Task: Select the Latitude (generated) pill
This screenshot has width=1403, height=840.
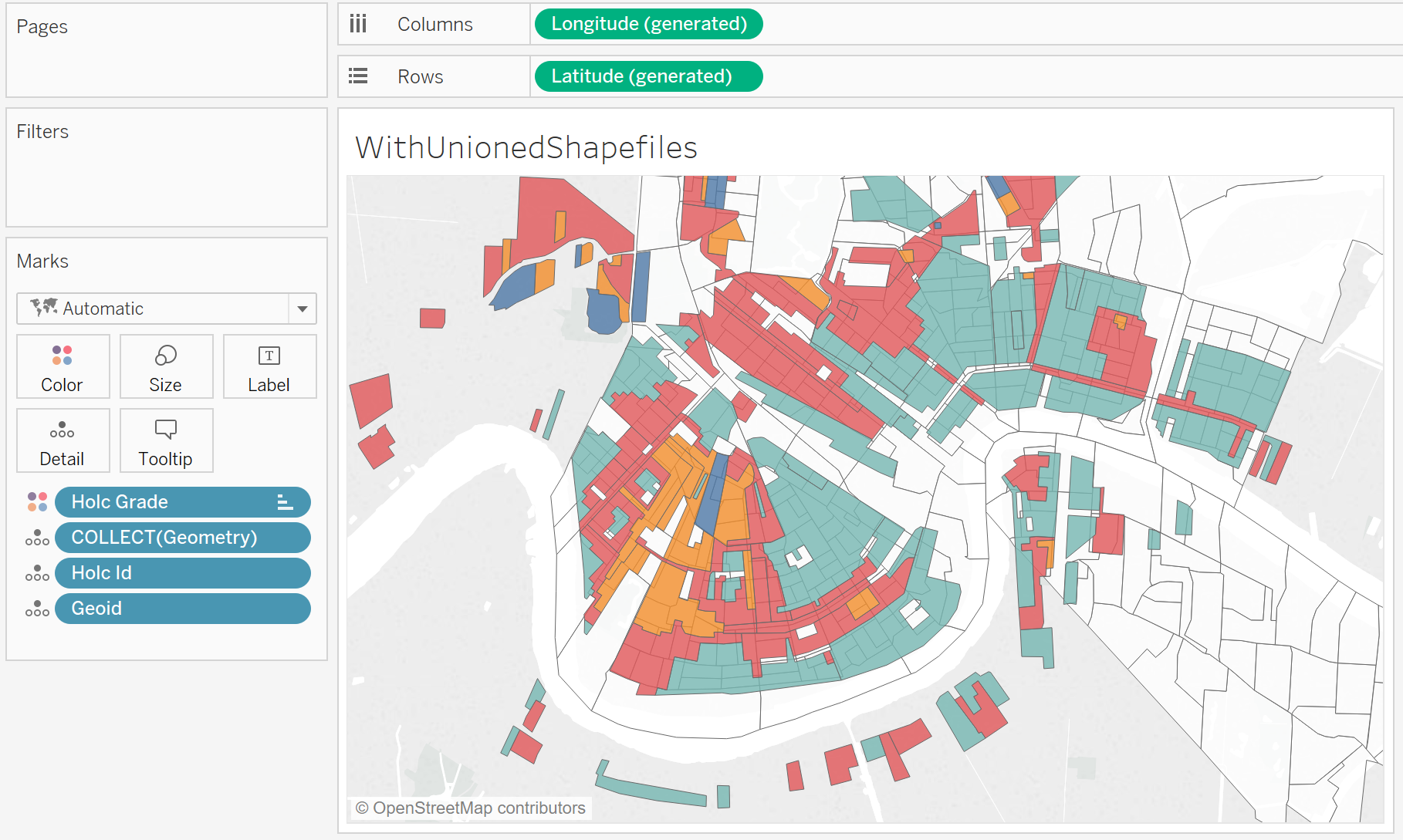Action: point(648,76)
